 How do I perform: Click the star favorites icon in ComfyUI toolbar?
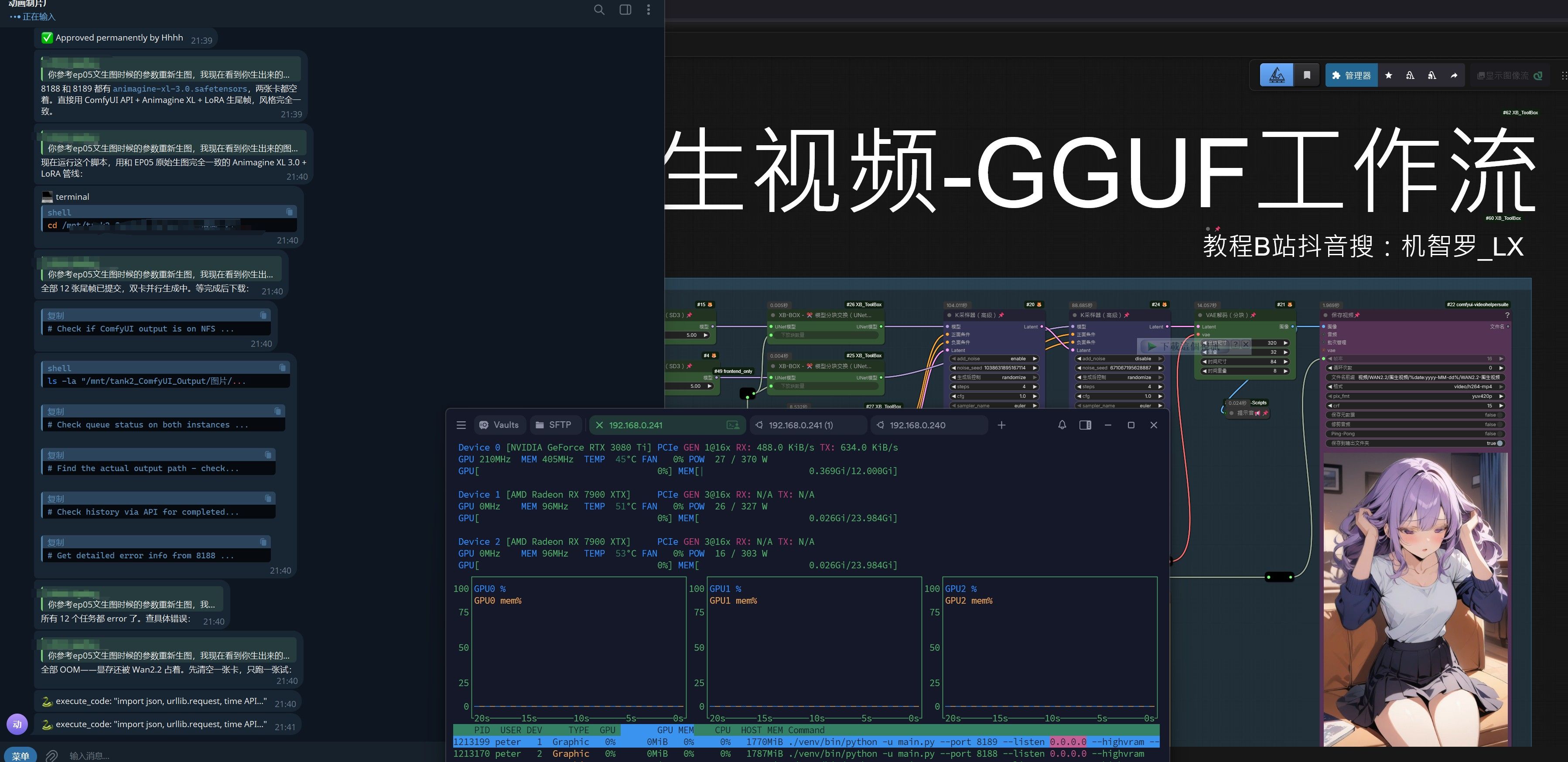point(1388,75)
